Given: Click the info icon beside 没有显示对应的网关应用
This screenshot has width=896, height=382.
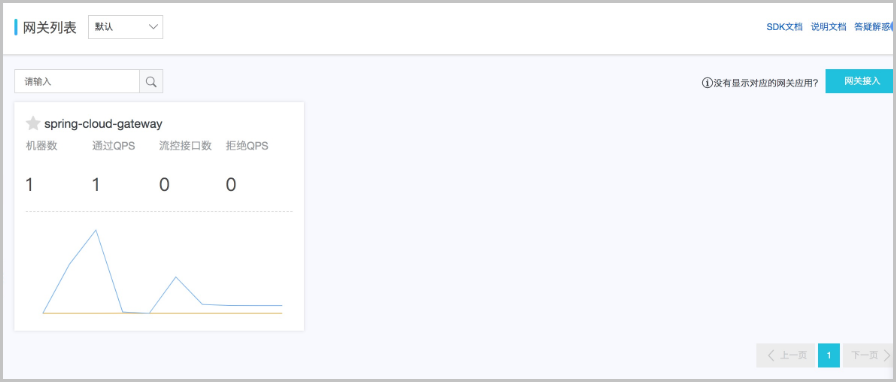Looking at the screenshot, I should tap(707, 82).
